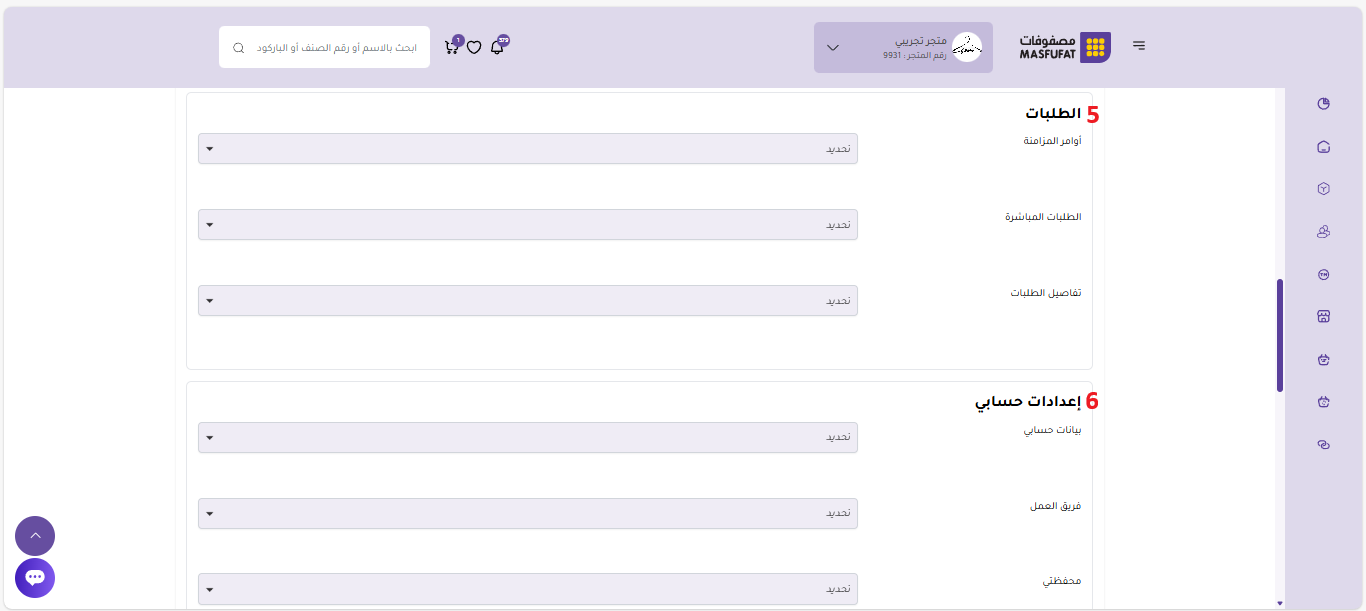Open the shopping cart
This screenshot has height=611, width=1366.
451,47
